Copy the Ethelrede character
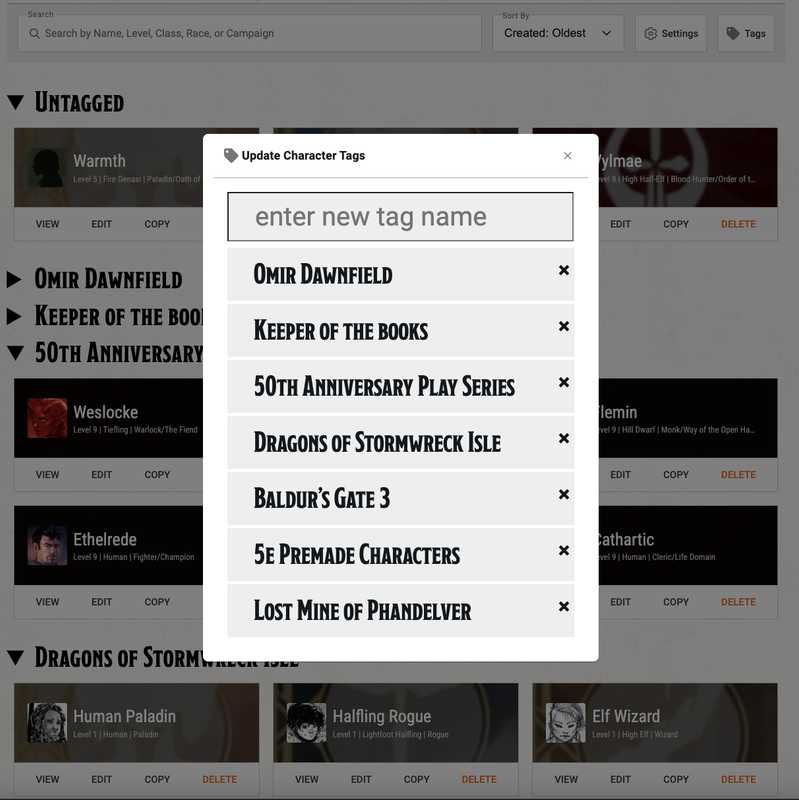 157,602
